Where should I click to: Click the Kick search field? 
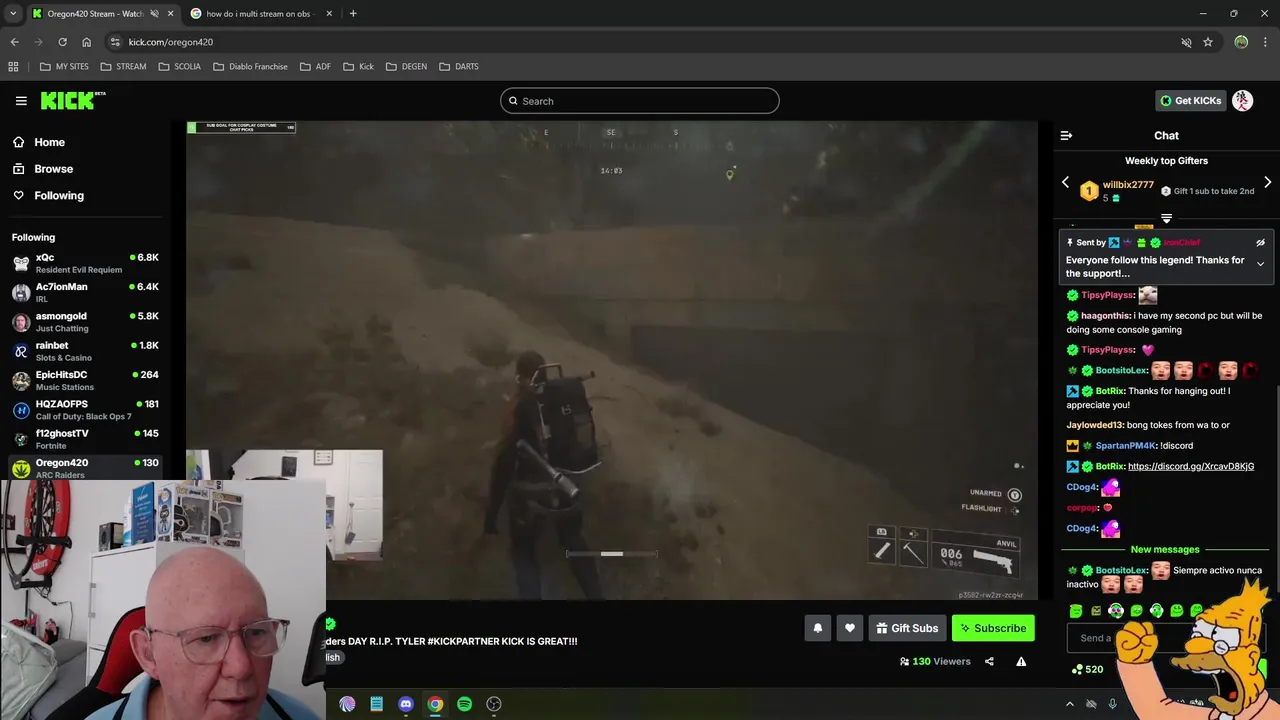click(640, 101)
